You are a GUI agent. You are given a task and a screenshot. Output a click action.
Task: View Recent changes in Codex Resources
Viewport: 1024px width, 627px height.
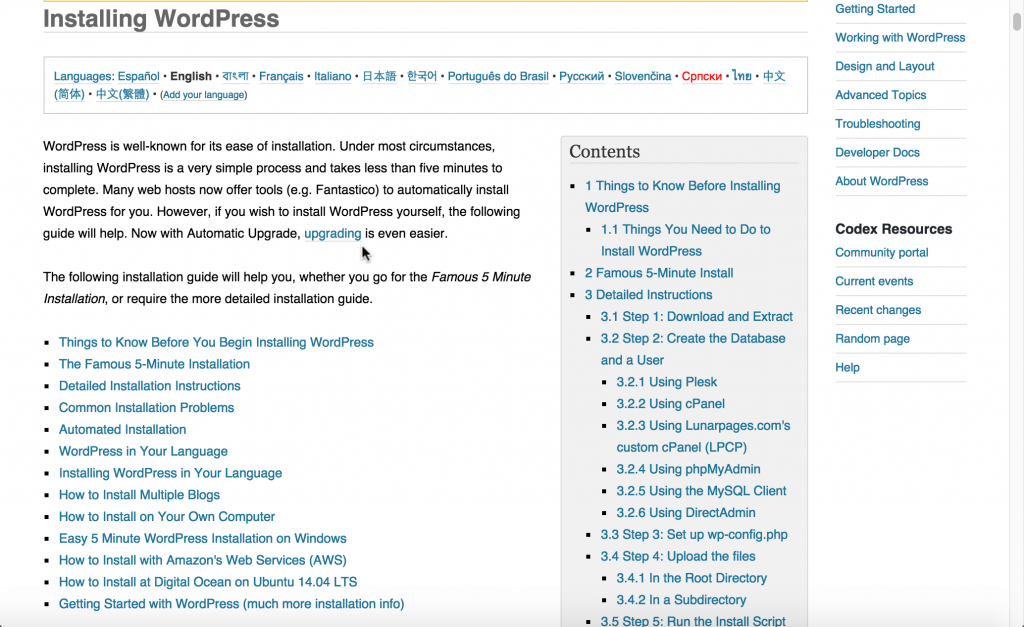[878, 310]
